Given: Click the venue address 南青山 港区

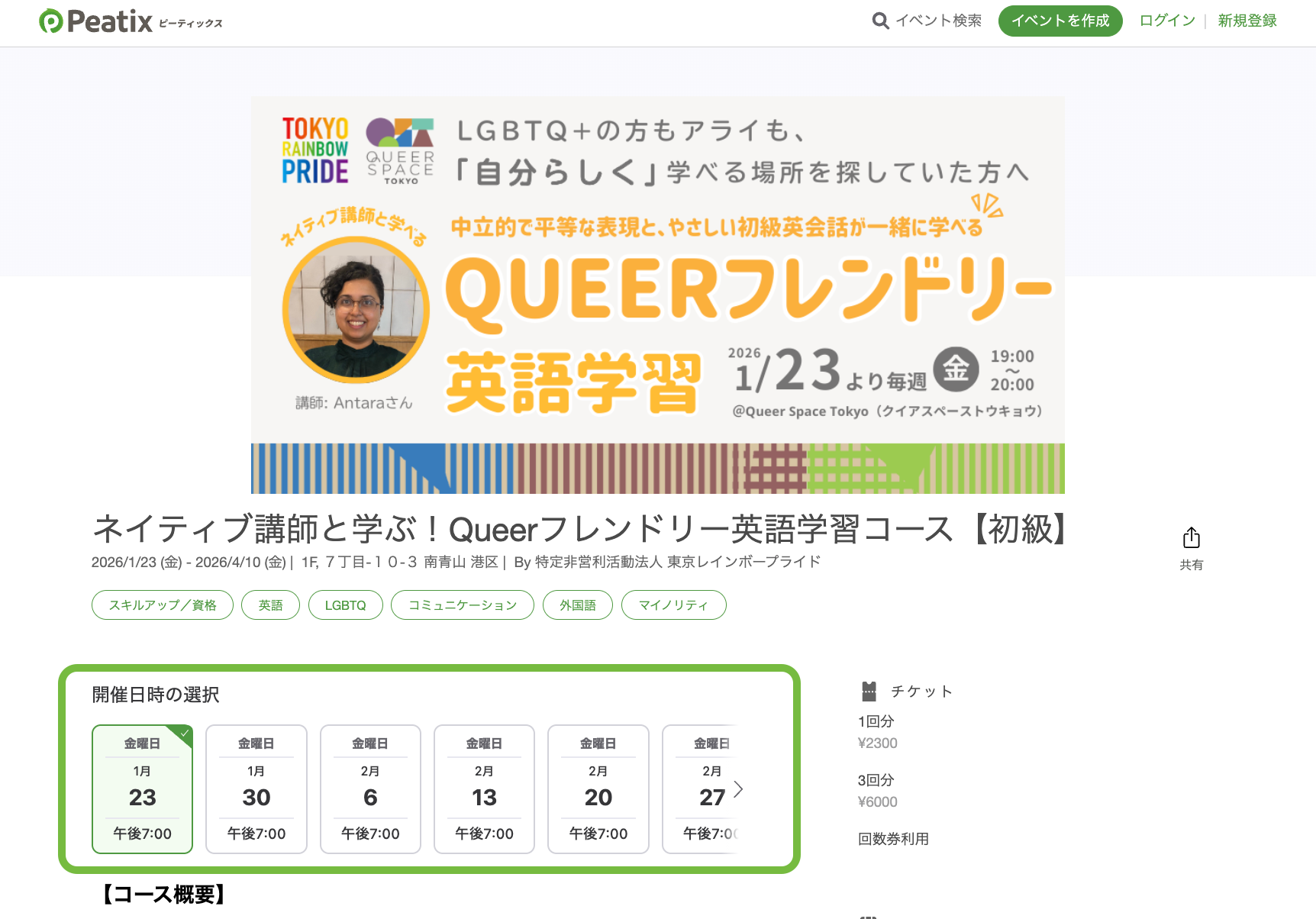Looking at the screenshot, I should (x=460, y=563).
